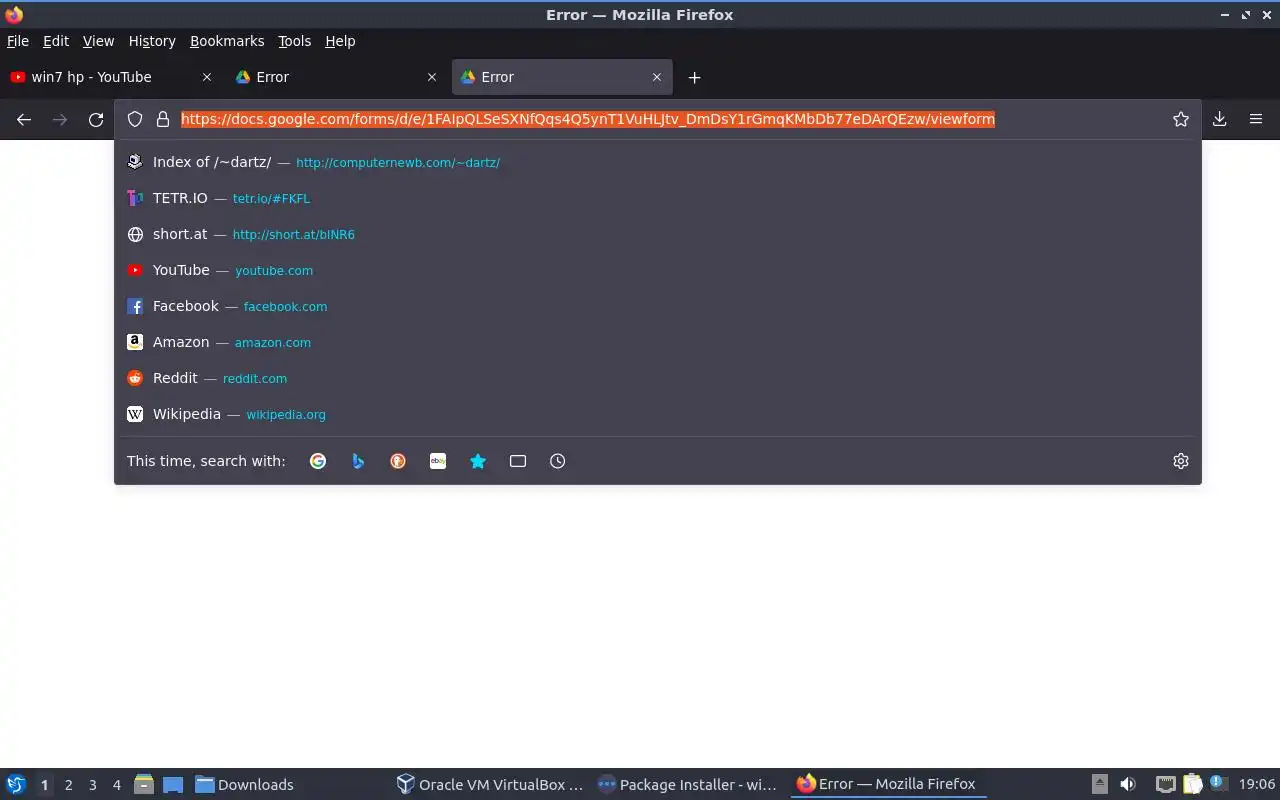Switch to the middle Error tab

tap(336, 77)
